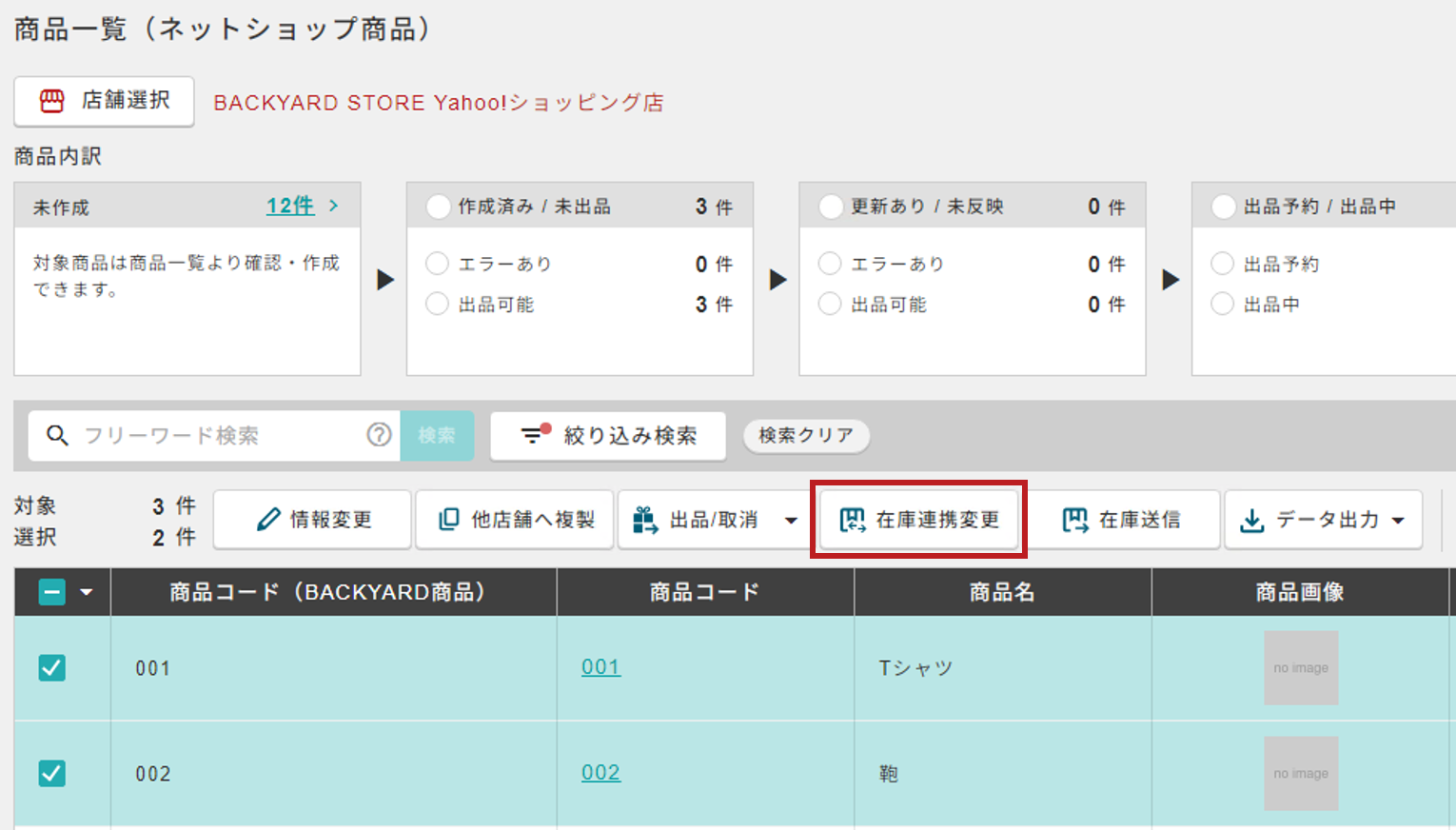1456x830 pixels.
Task: Click the 商品コード column header
Action: [705, 592]
